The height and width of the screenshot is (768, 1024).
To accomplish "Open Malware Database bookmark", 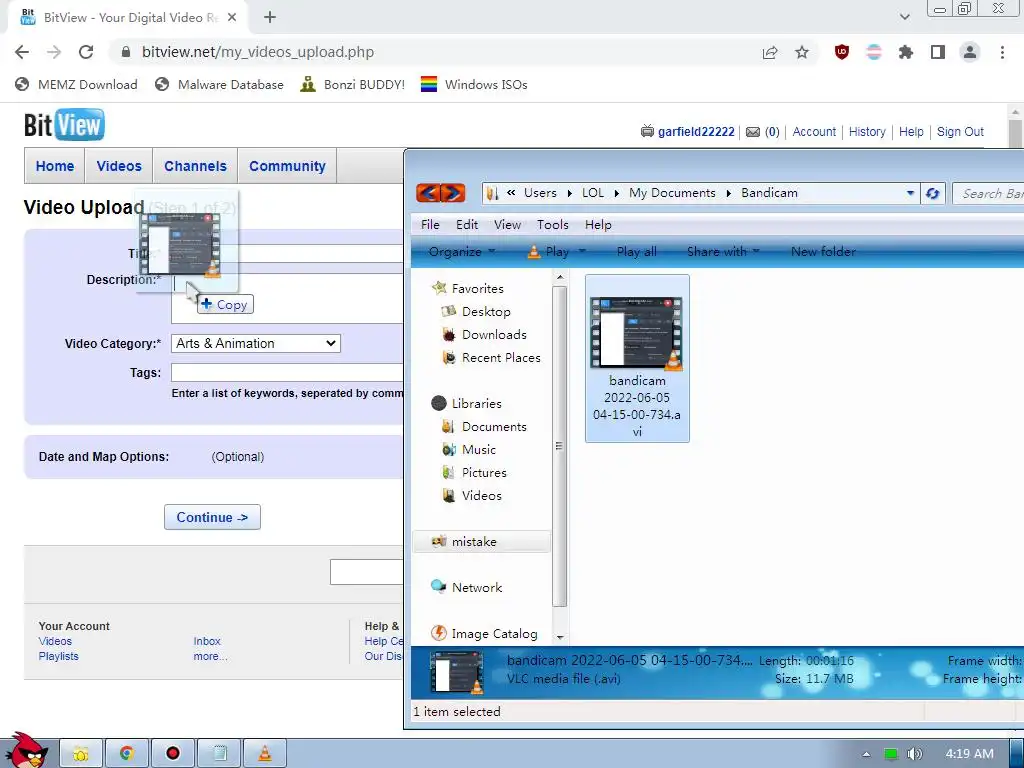I will (x=219, y=84).
